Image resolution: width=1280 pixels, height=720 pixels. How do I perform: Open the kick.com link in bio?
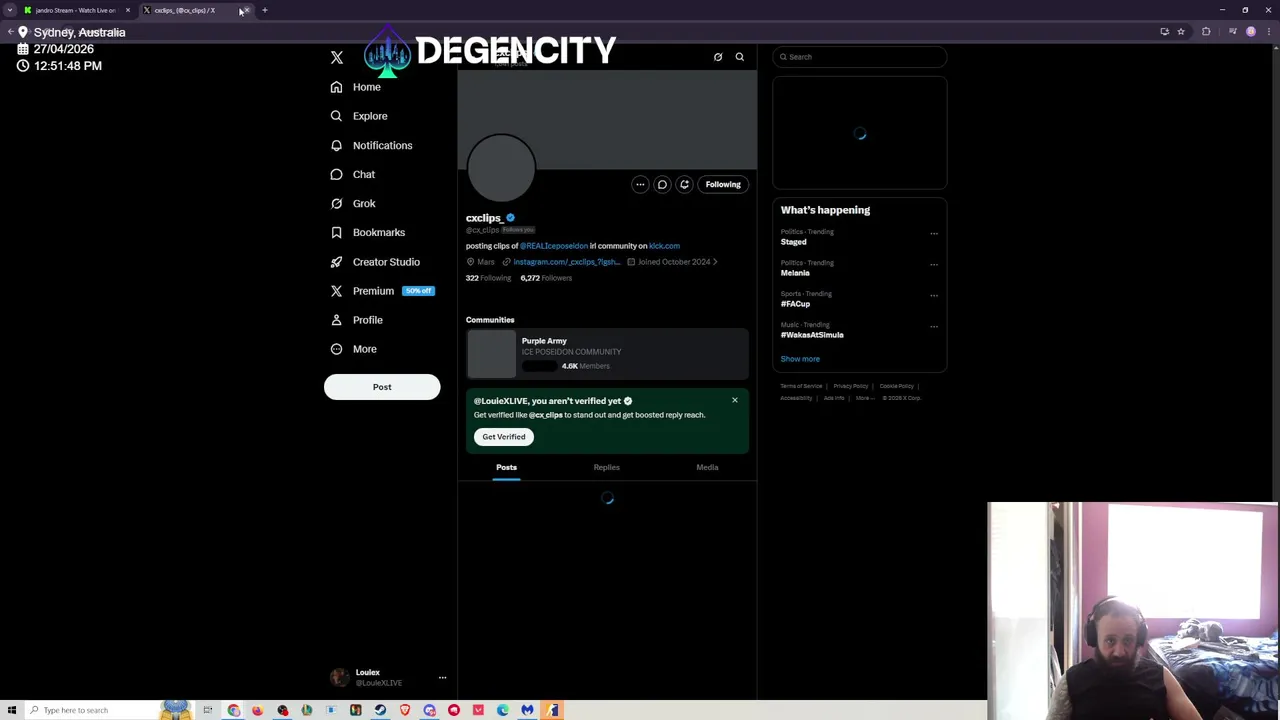pyautogui.click(x=664, y=246)
